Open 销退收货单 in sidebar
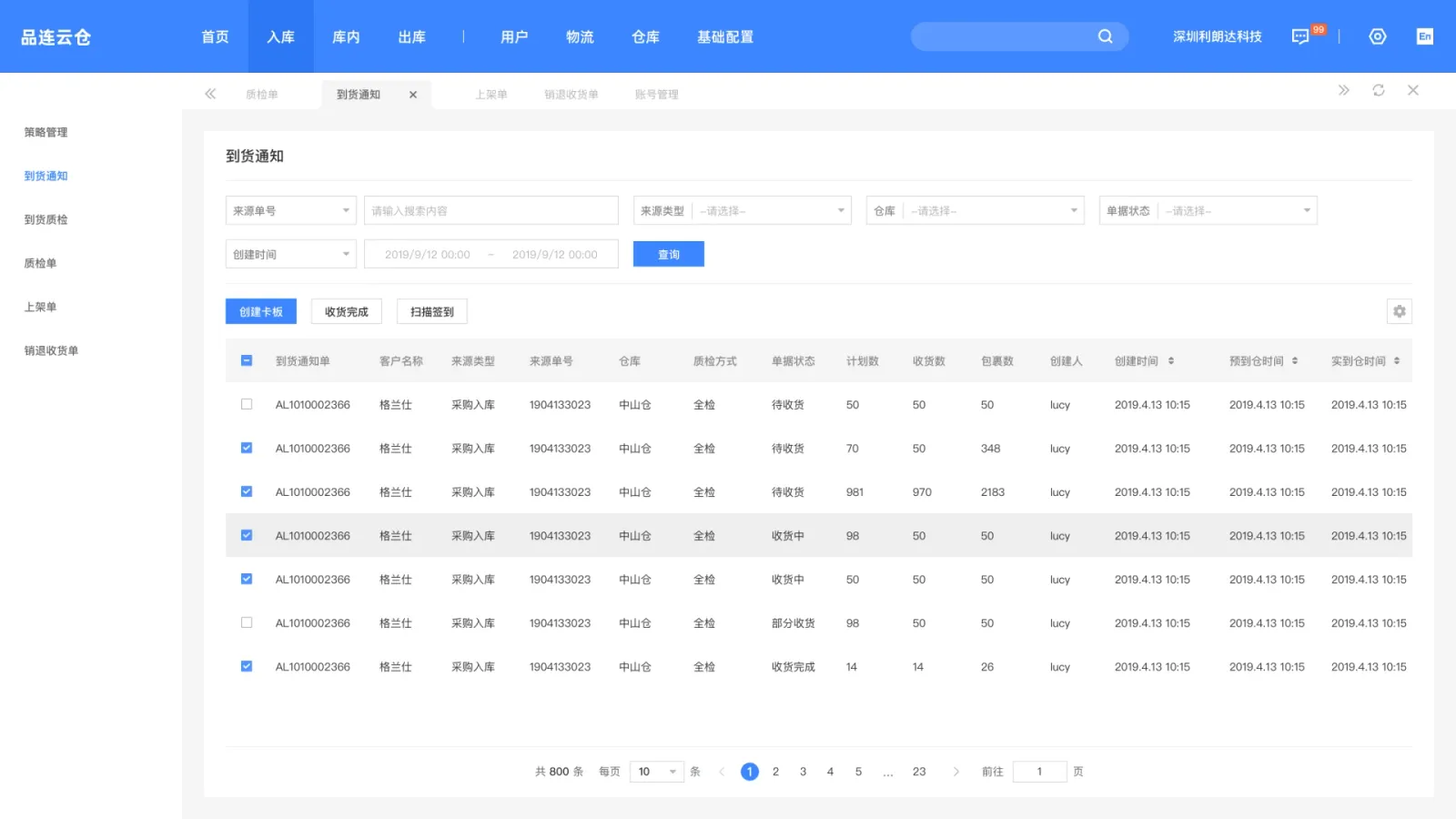The height and width of the screenshot is (819, 1456). click(51, 350)
